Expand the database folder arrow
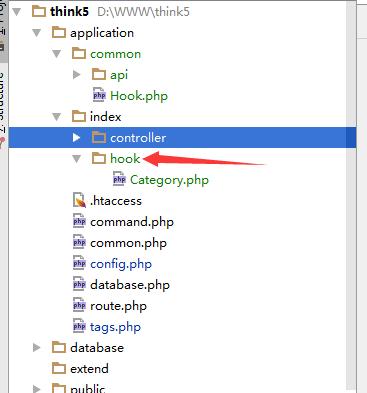This screenshot has height=393, width=367. [x=37, y=348]
